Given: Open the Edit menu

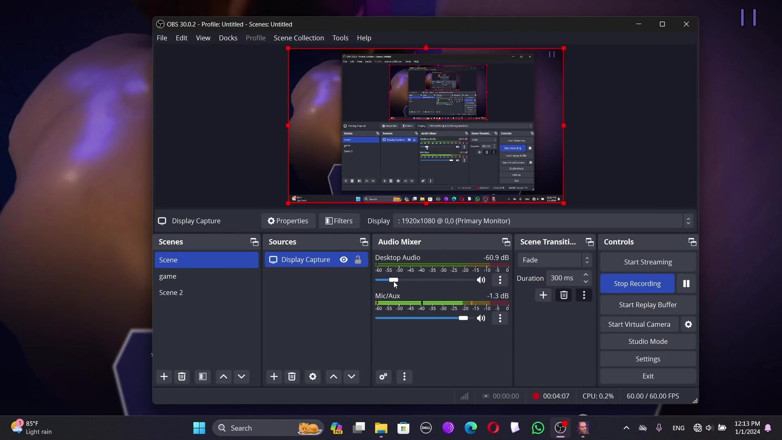Looking at the screenshot, I should click(182, 38).
